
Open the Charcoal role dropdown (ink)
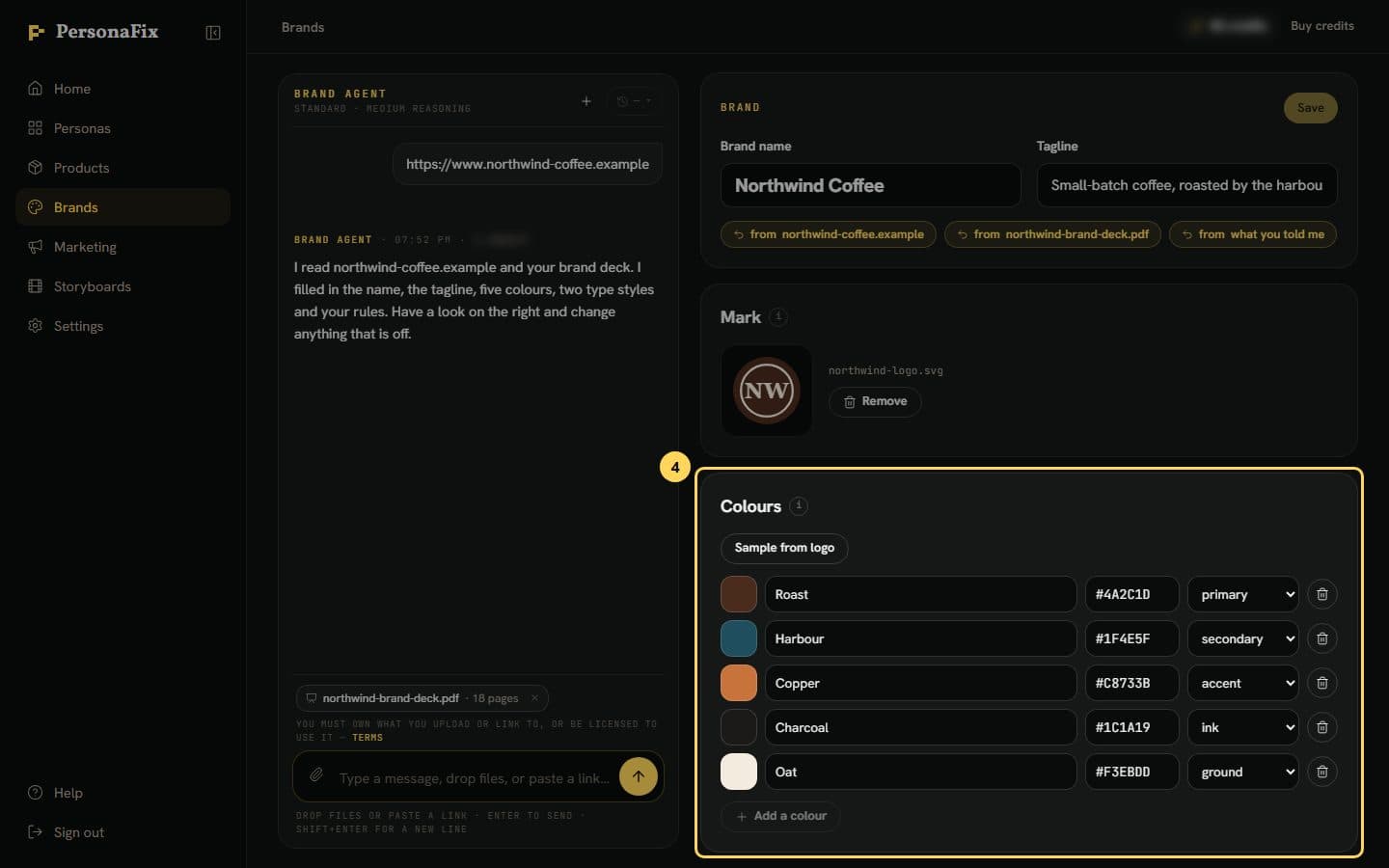[x=1242, y=727]
